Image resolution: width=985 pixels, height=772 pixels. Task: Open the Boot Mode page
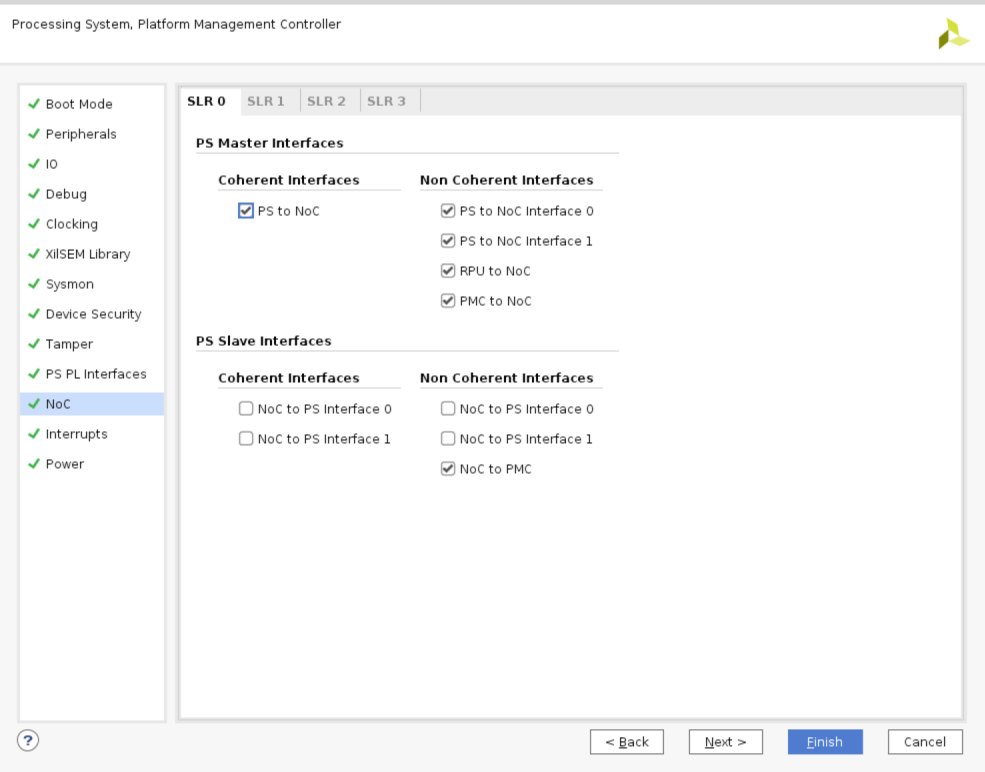pos(79,104)
